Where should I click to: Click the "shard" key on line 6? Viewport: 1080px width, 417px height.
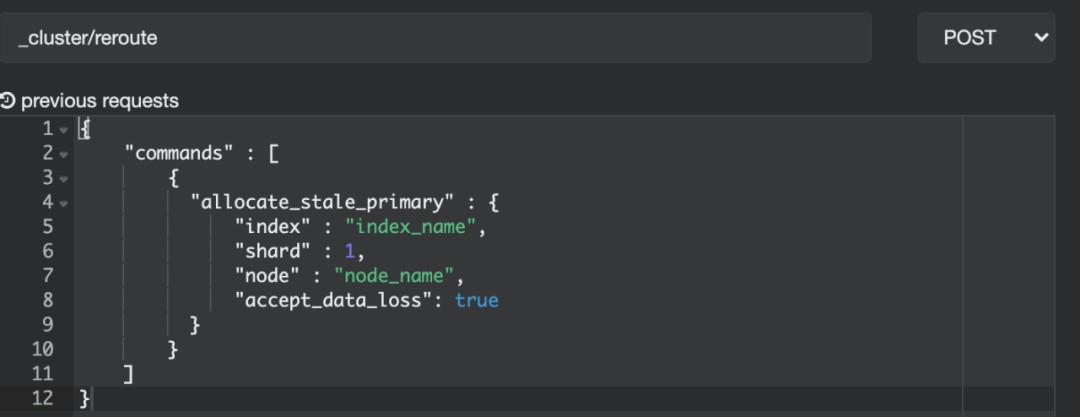tap(272, 251)
